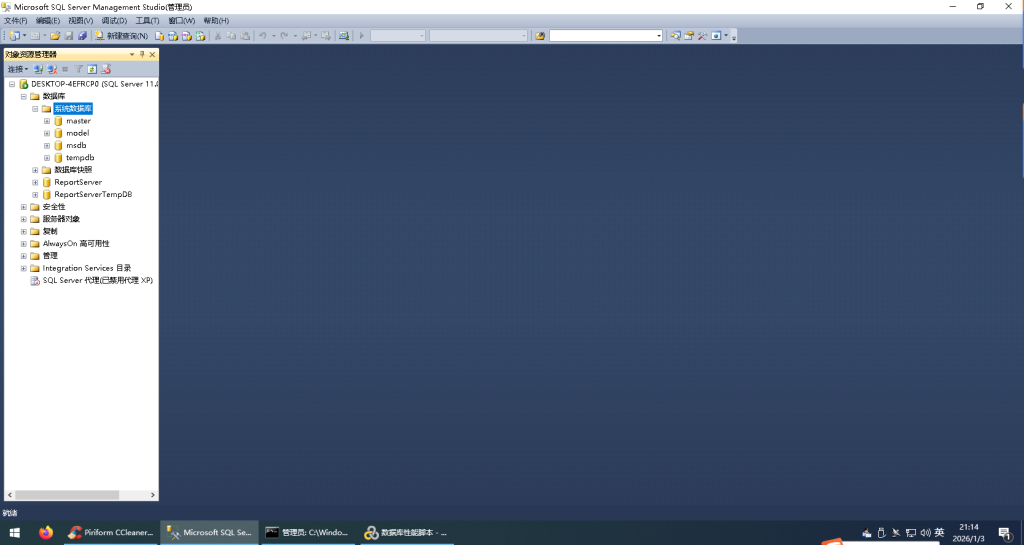Select the tempdb database in the tree
Image resolution: width=1024 pixels, height=545 pixels.
pyautogui.click(x=80, y=158)
